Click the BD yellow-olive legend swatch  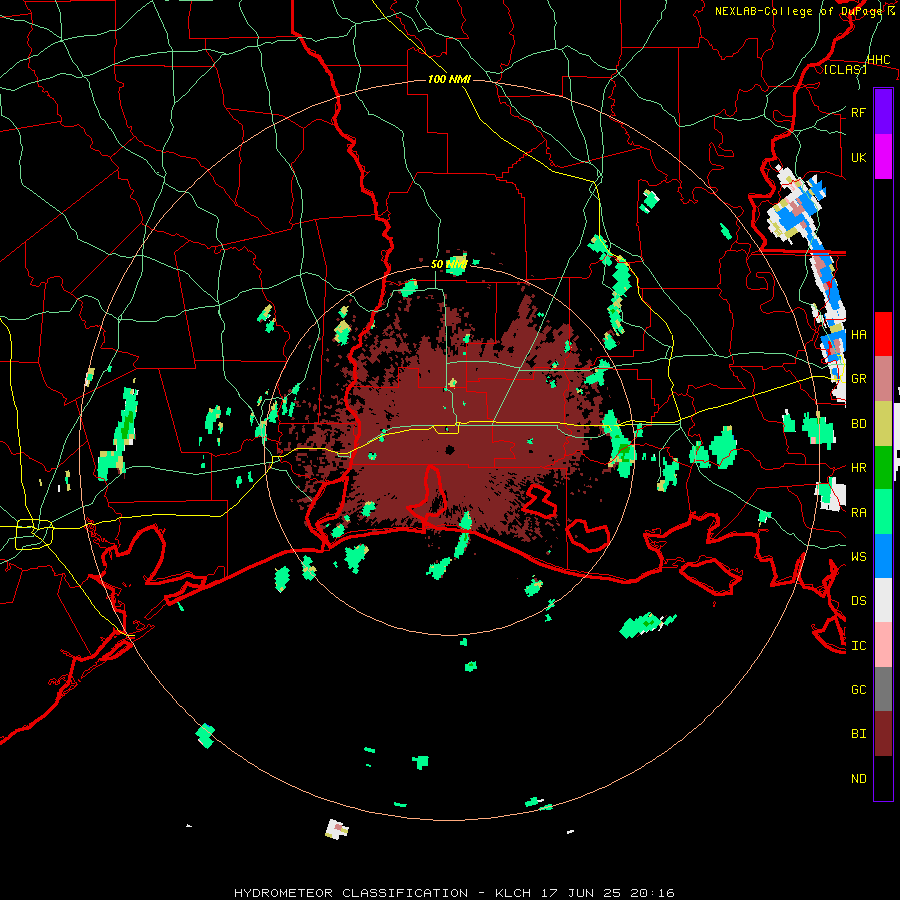[883, 424]
